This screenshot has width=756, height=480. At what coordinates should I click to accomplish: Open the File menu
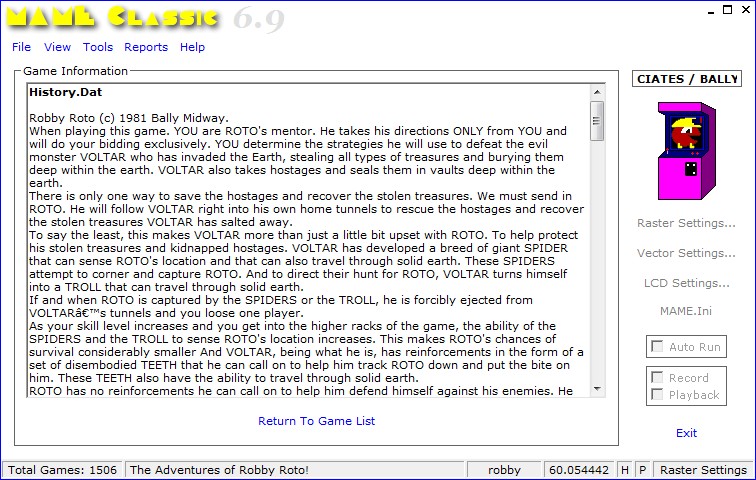pyautogui.click(x=21, y=47)
